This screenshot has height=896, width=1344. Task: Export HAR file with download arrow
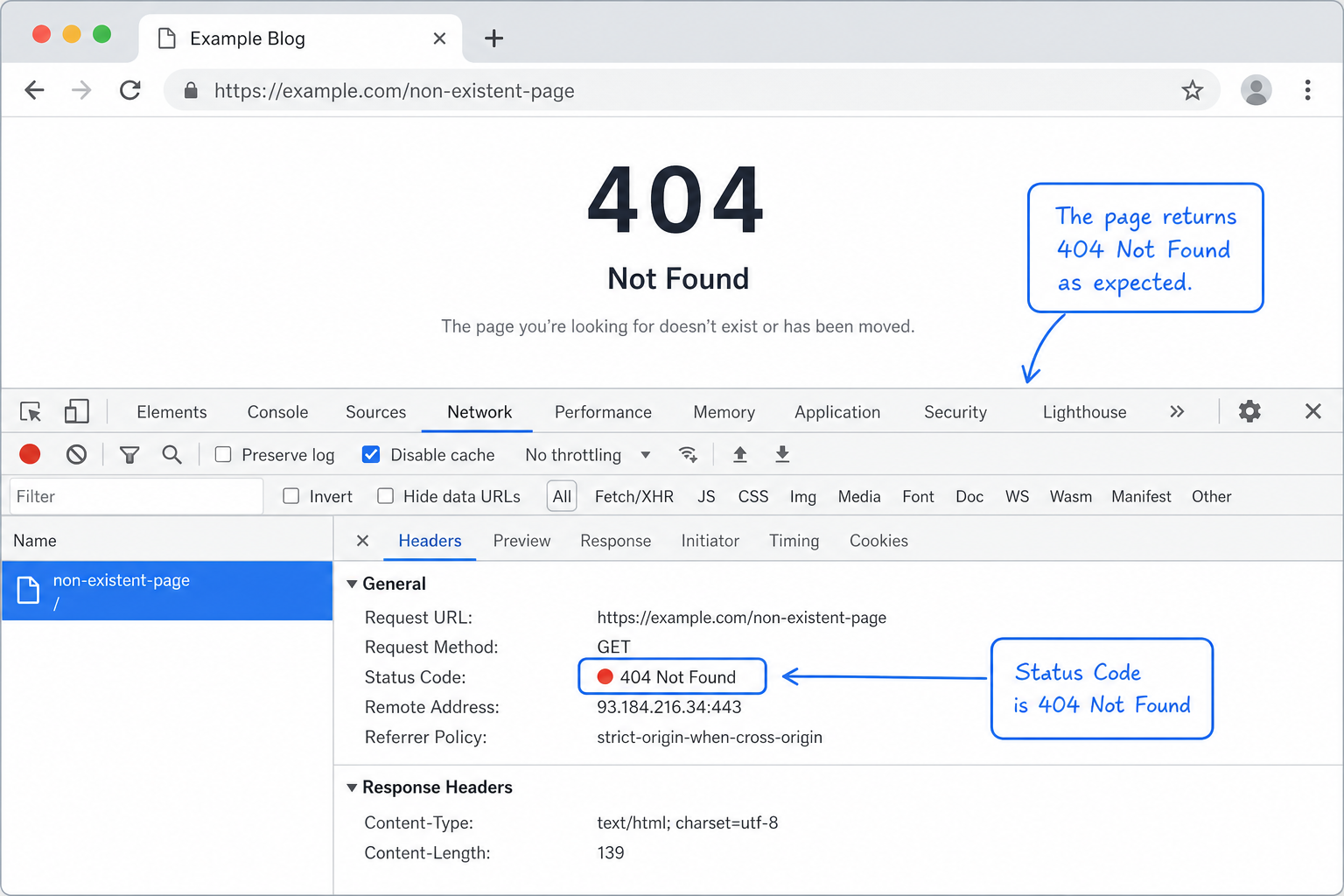[x=782, y=454]
